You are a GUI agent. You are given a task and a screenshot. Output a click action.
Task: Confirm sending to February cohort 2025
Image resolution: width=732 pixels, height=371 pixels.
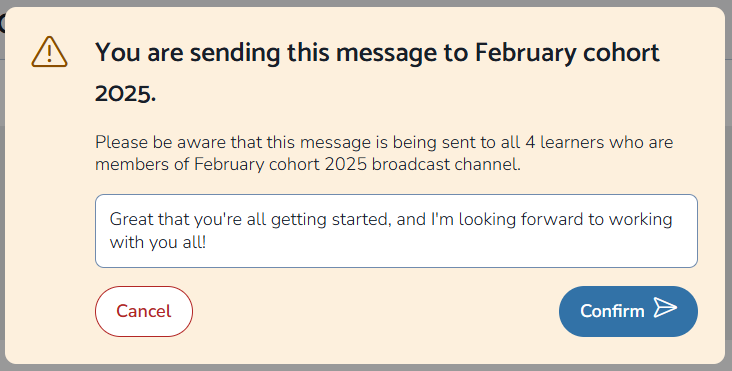628,311
